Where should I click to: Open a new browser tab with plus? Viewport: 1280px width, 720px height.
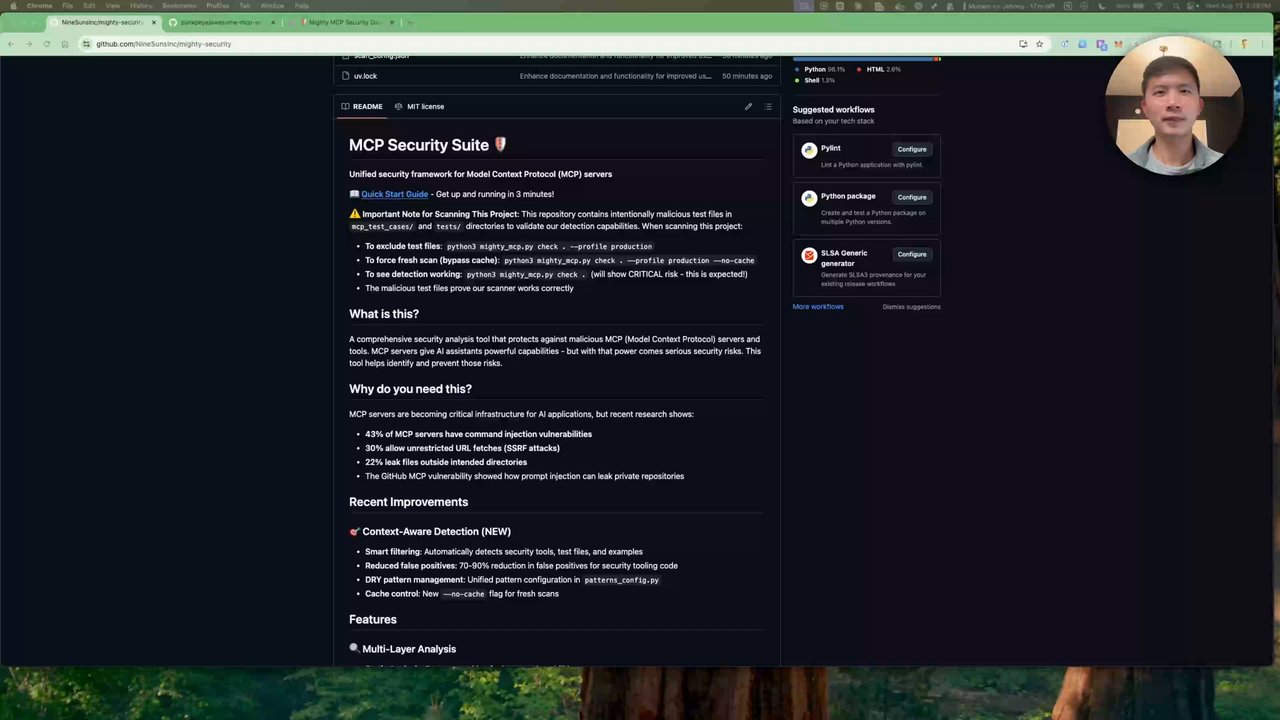pyautogui.click(x=409, y=22)
